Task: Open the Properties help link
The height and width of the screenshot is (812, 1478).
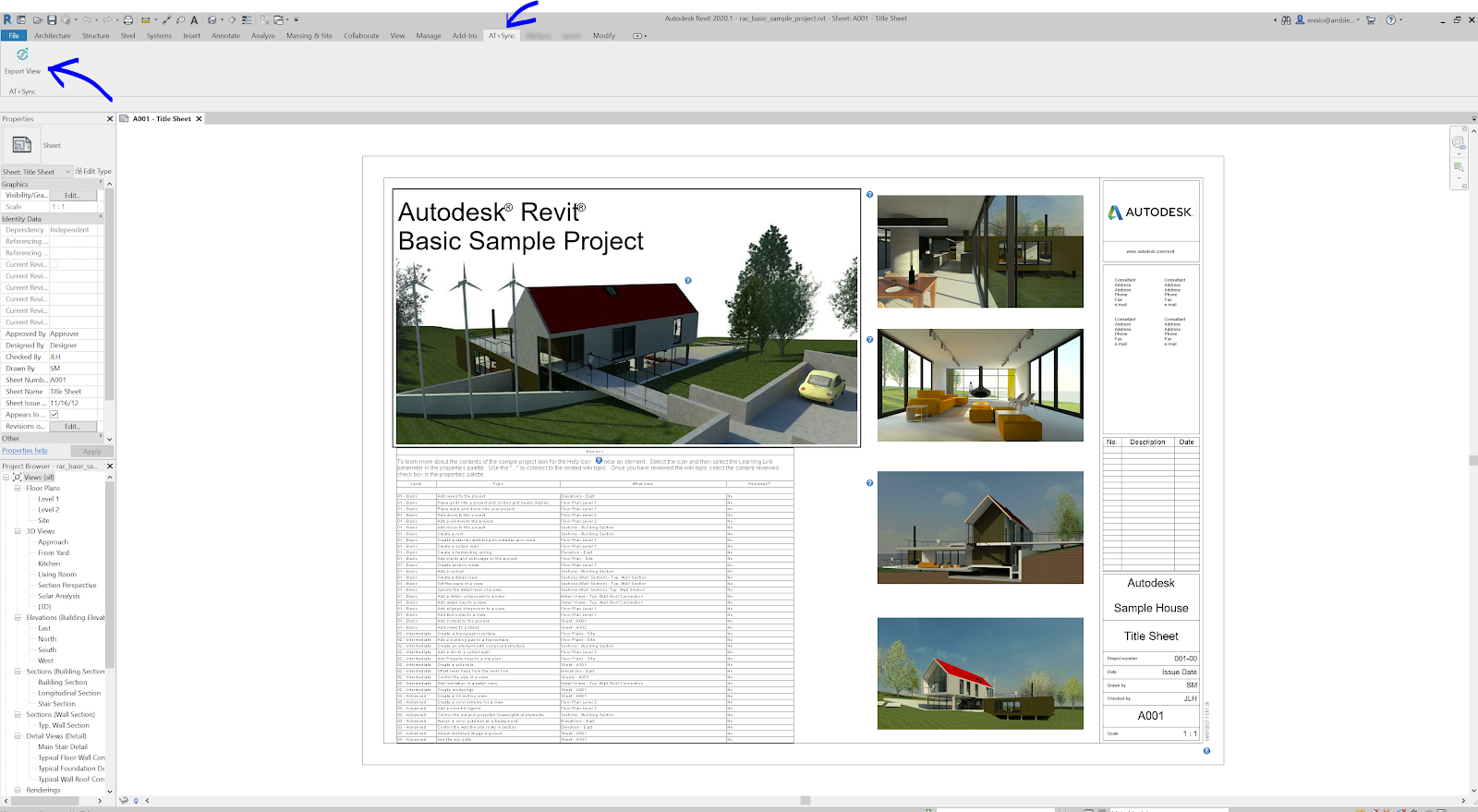Action: tap(25, 451)
